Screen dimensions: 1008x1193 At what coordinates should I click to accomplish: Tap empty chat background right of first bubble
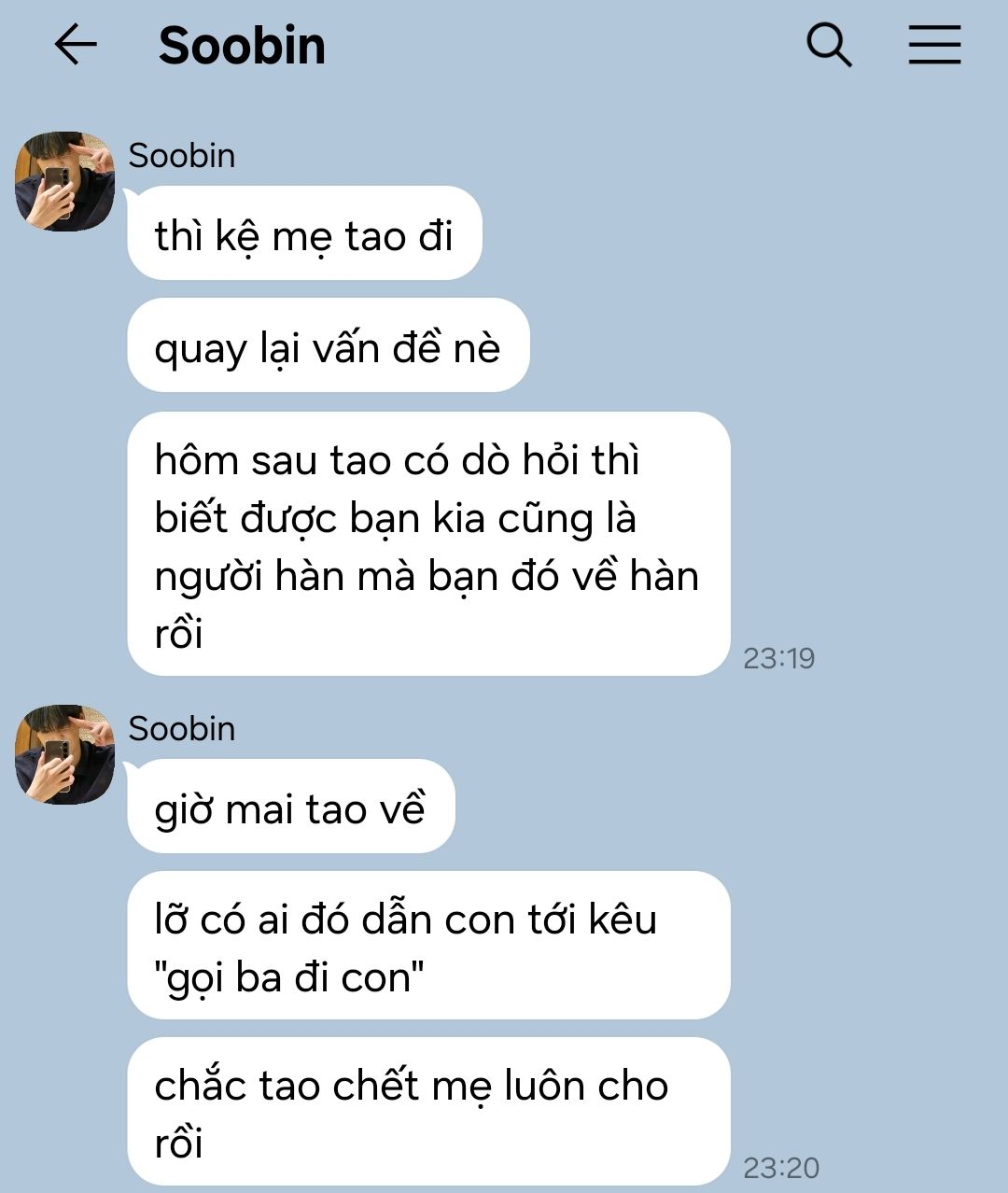pos(737,233)
